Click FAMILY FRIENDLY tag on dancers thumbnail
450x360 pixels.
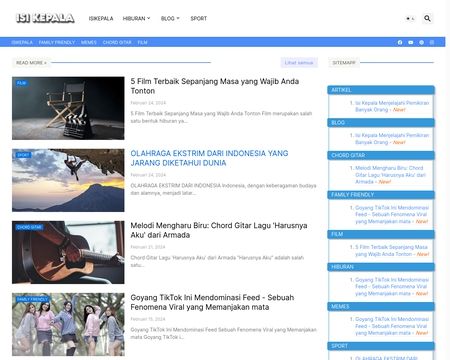[32, 299]
